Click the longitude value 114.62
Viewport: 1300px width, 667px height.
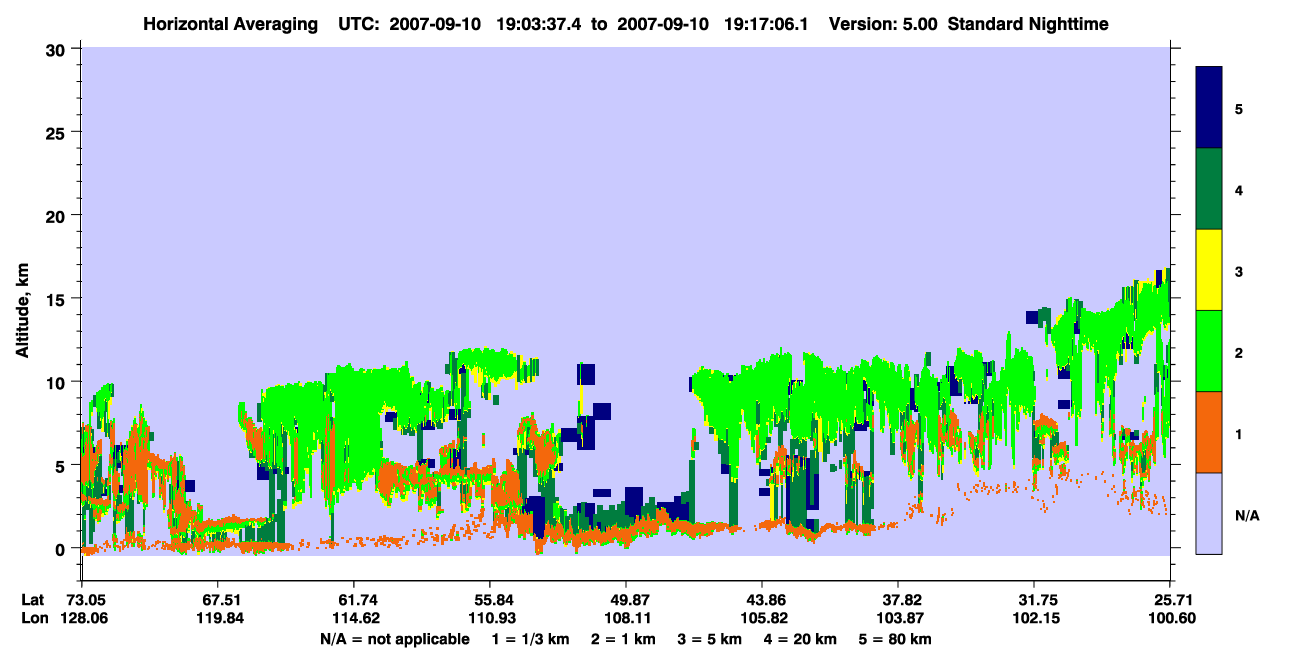353,618
